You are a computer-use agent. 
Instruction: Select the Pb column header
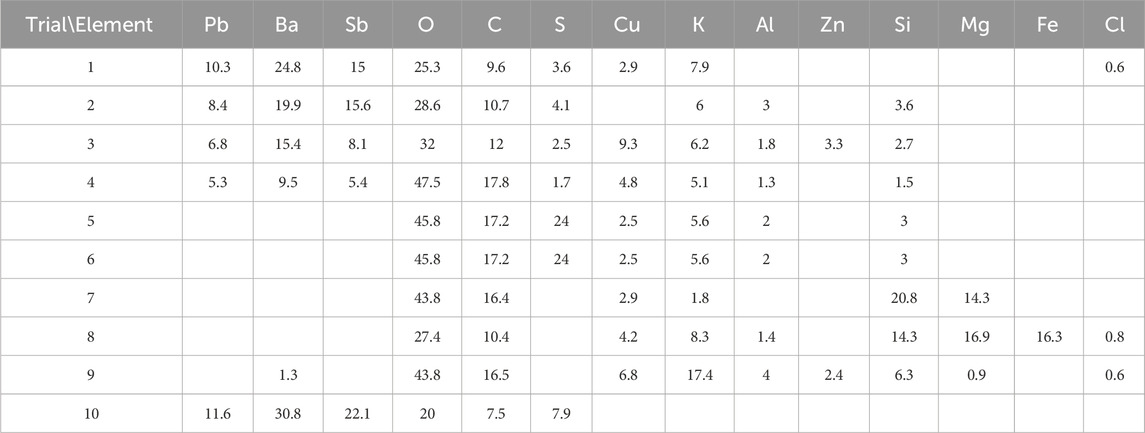coord(217,24)
